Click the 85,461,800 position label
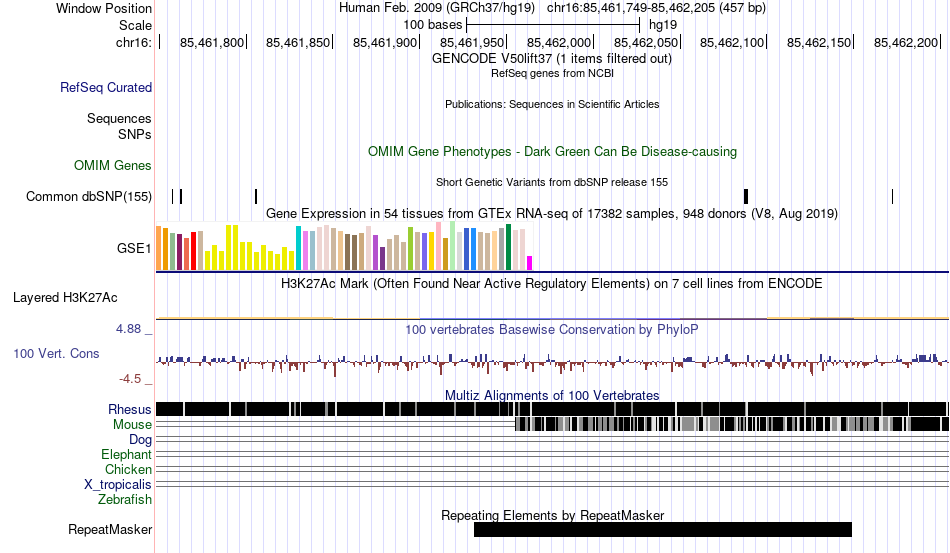Viewport: 950px width, 553px height. click(x=211, y=42)
